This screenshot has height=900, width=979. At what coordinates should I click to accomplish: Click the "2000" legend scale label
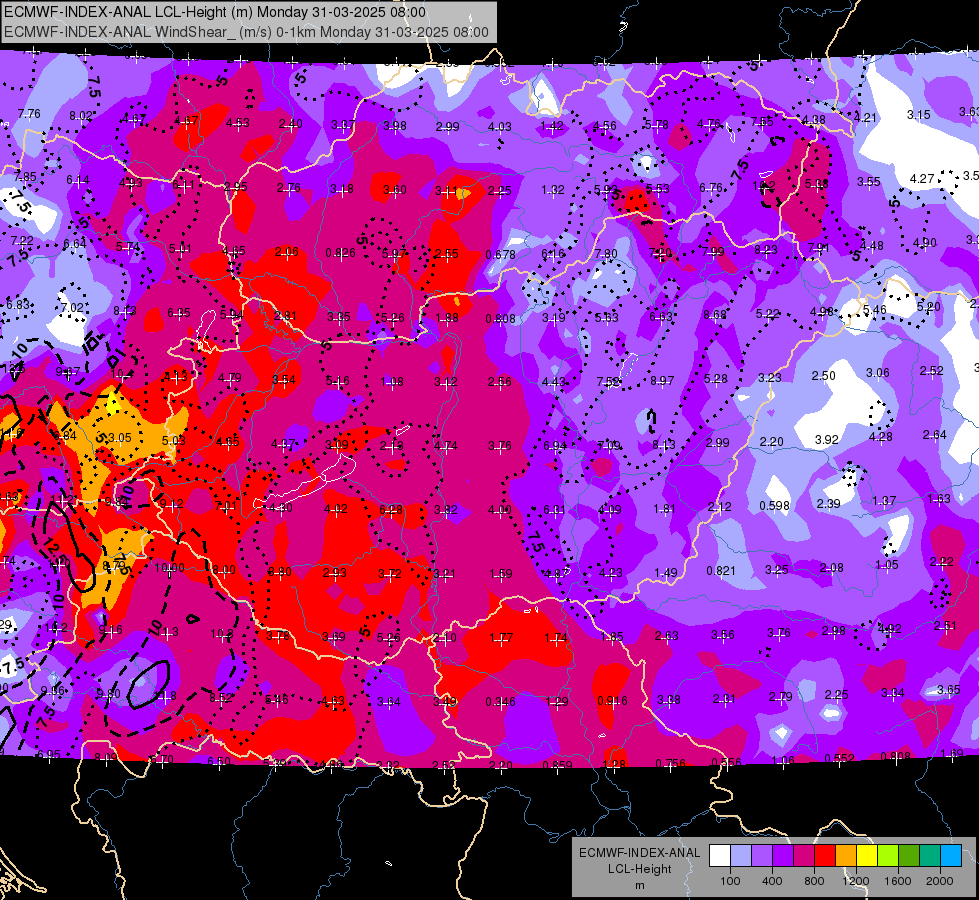940,881
